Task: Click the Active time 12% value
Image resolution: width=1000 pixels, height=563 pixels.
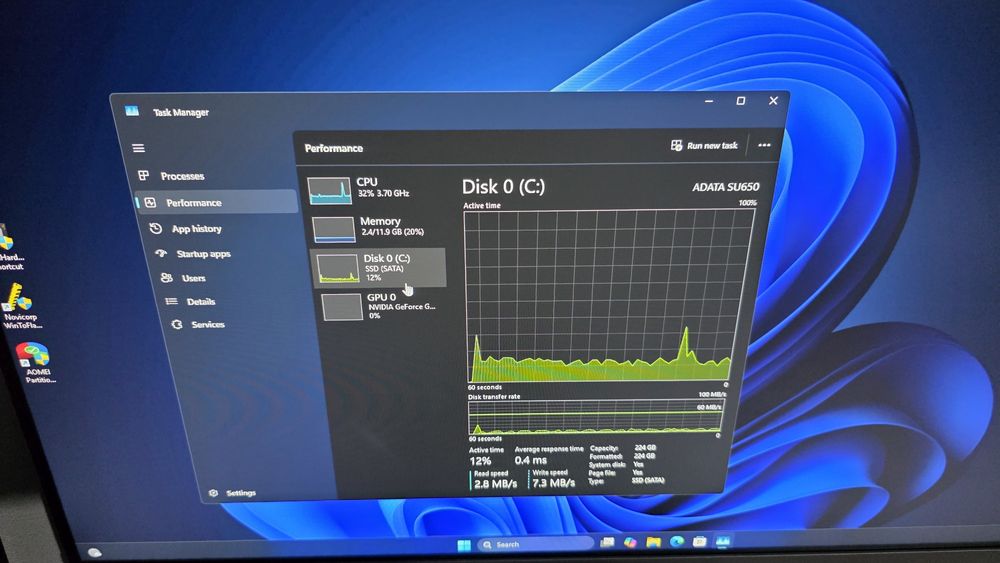Action: click(x=480, y=461)
